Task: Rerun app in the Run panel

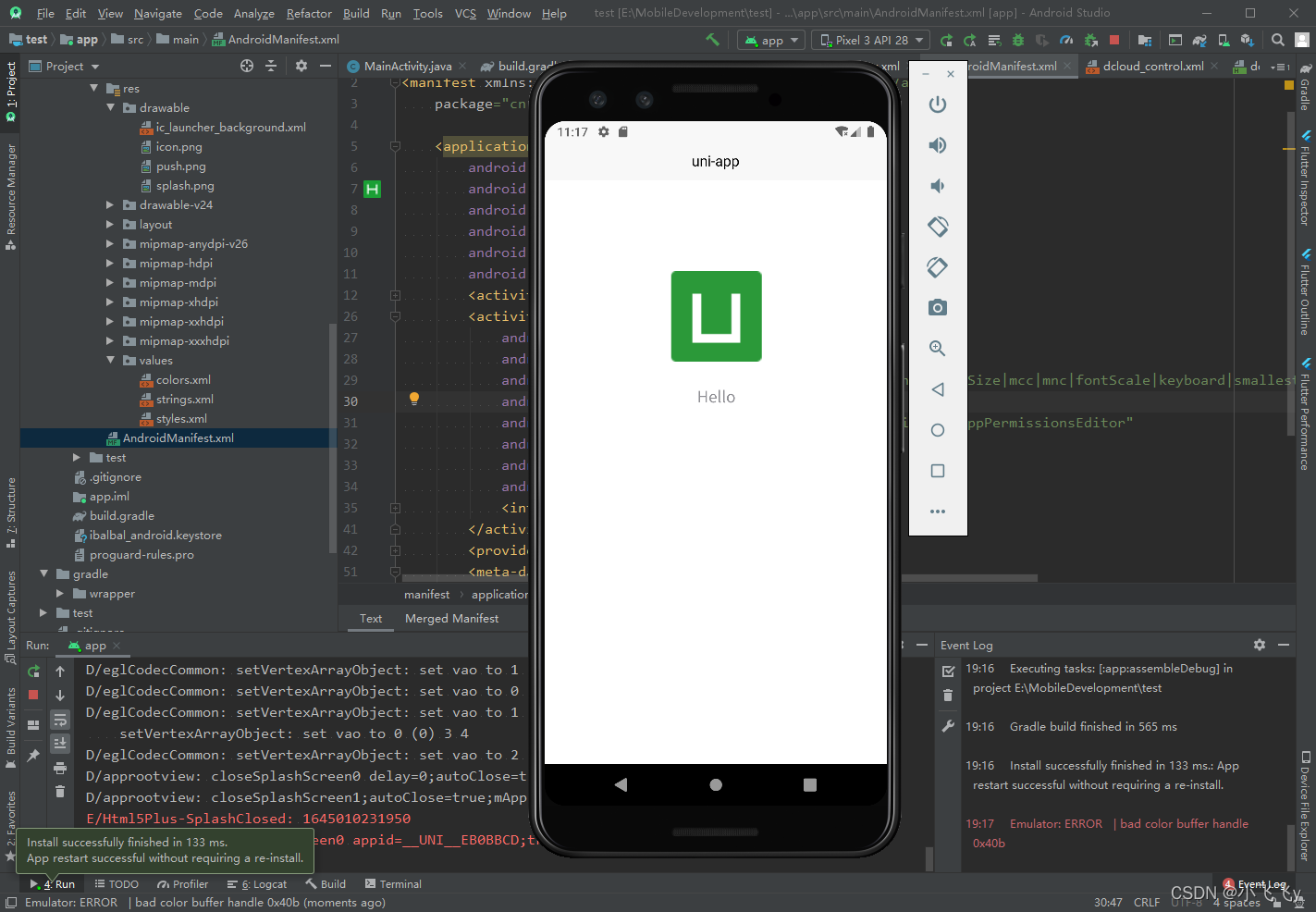Action: pyautogui.click(x=34, y=672)
